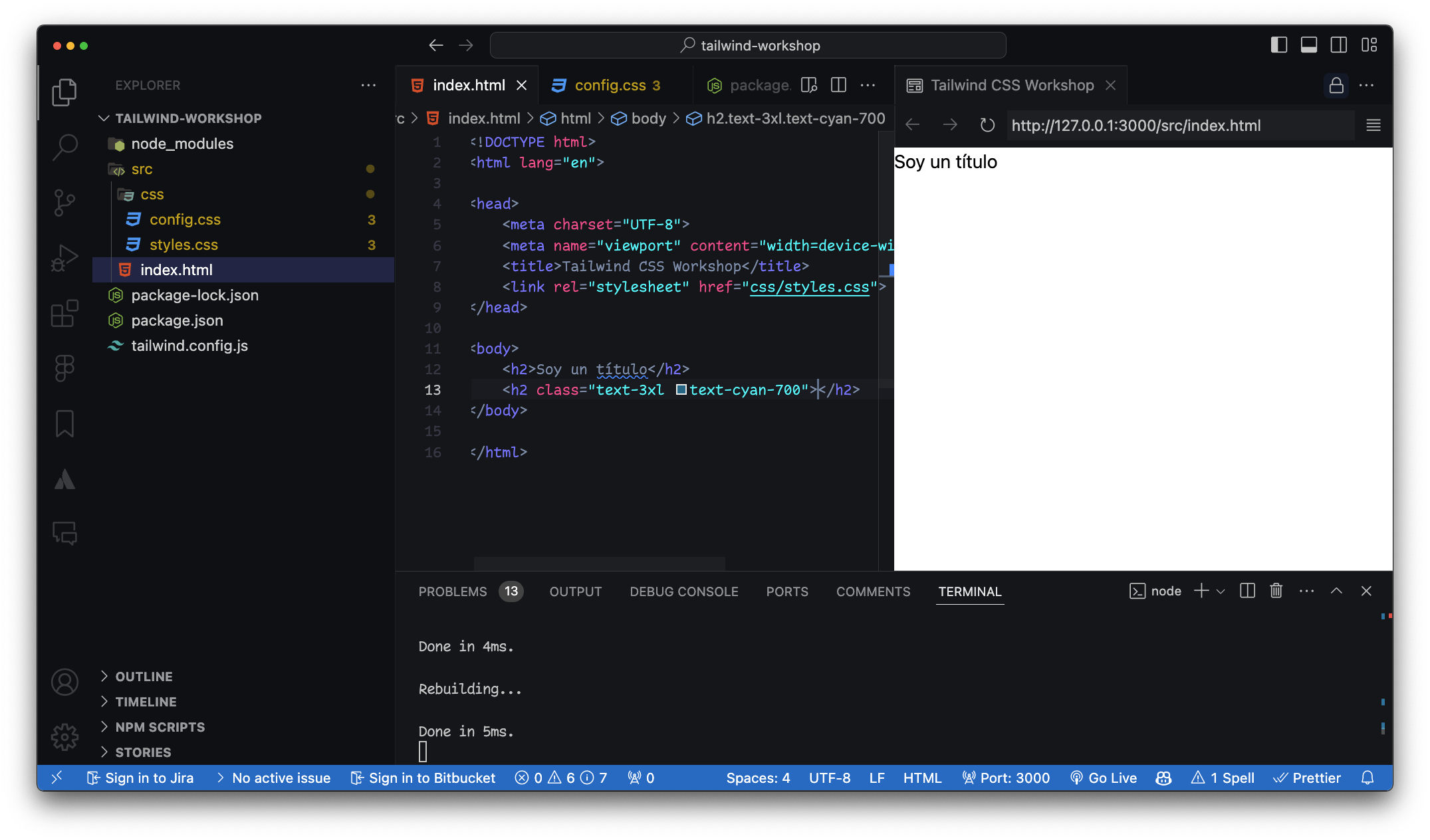Kill terminal with trash icon

point(1276,591)
